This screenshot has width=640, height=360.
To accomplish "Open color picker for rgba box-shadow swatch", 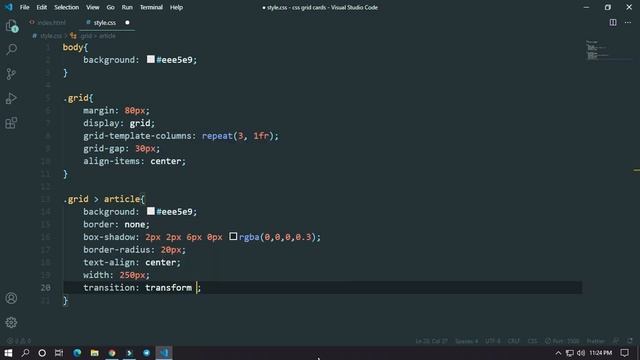I will pyautogui.click(x=233, y=236).
